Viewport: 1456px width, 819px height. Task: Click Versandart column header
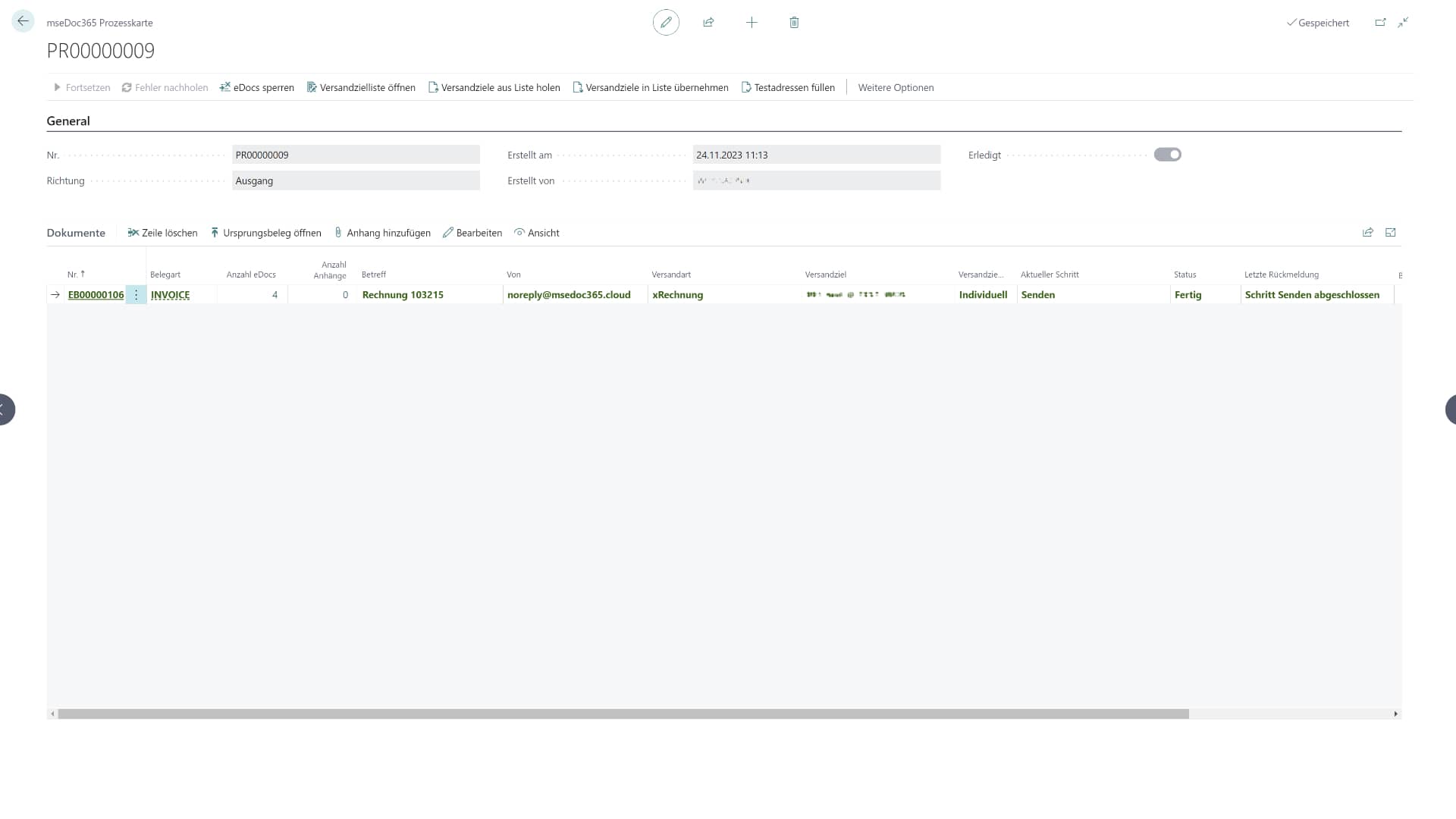coord(671,275)
